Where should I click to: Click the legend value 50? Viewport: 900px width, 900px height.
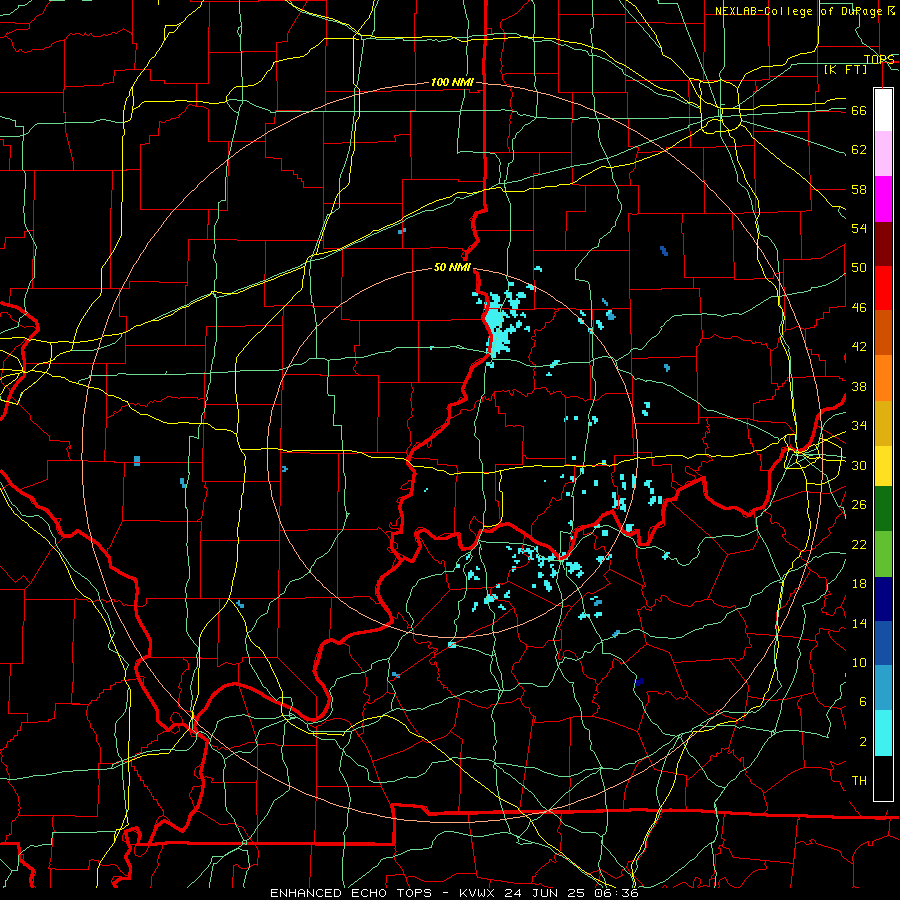pyautogui.click(x=859, y=268)
